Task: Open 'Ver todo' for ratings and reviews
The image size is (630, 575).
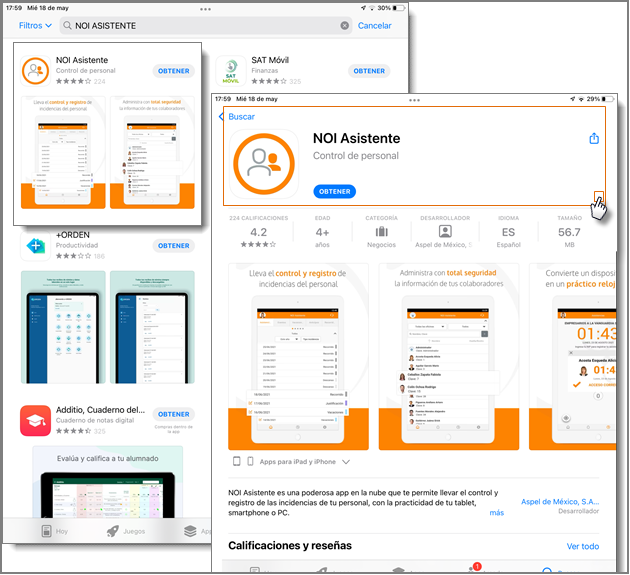Action: tap(582, 546)
